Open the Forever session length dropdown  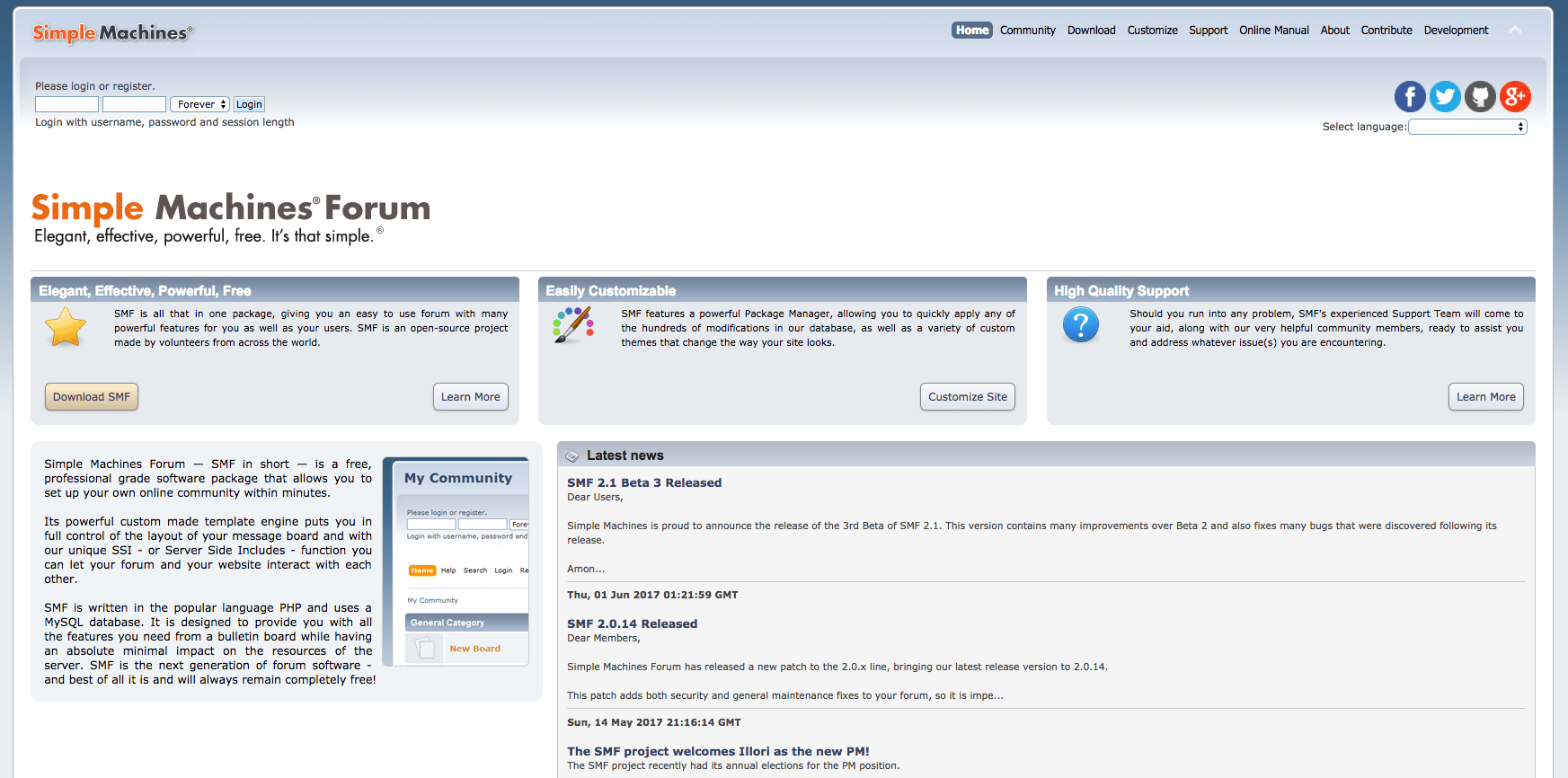[199, 104]
